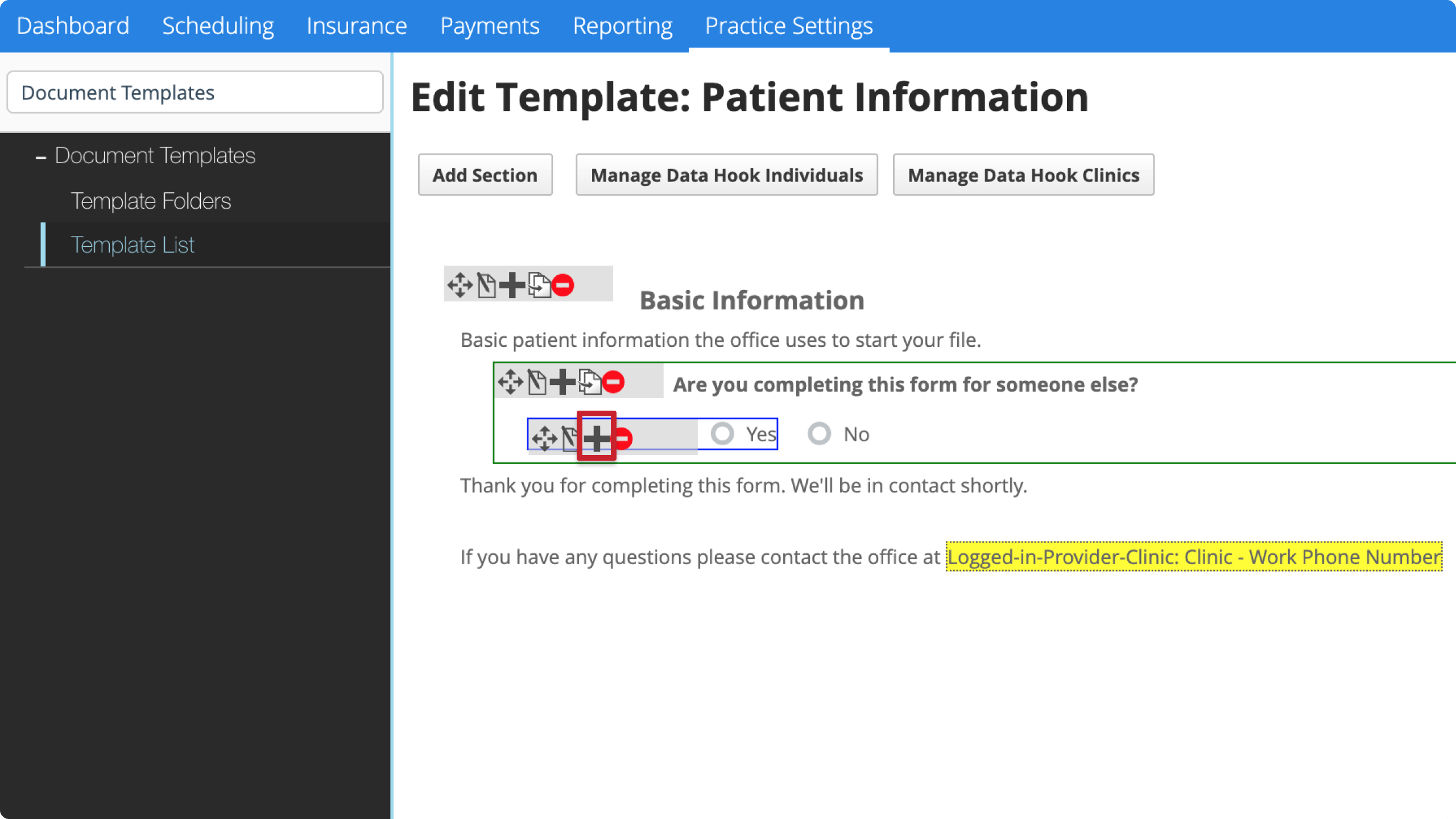
Task: Toggle the remove button on question row
Action: [614, 381]
